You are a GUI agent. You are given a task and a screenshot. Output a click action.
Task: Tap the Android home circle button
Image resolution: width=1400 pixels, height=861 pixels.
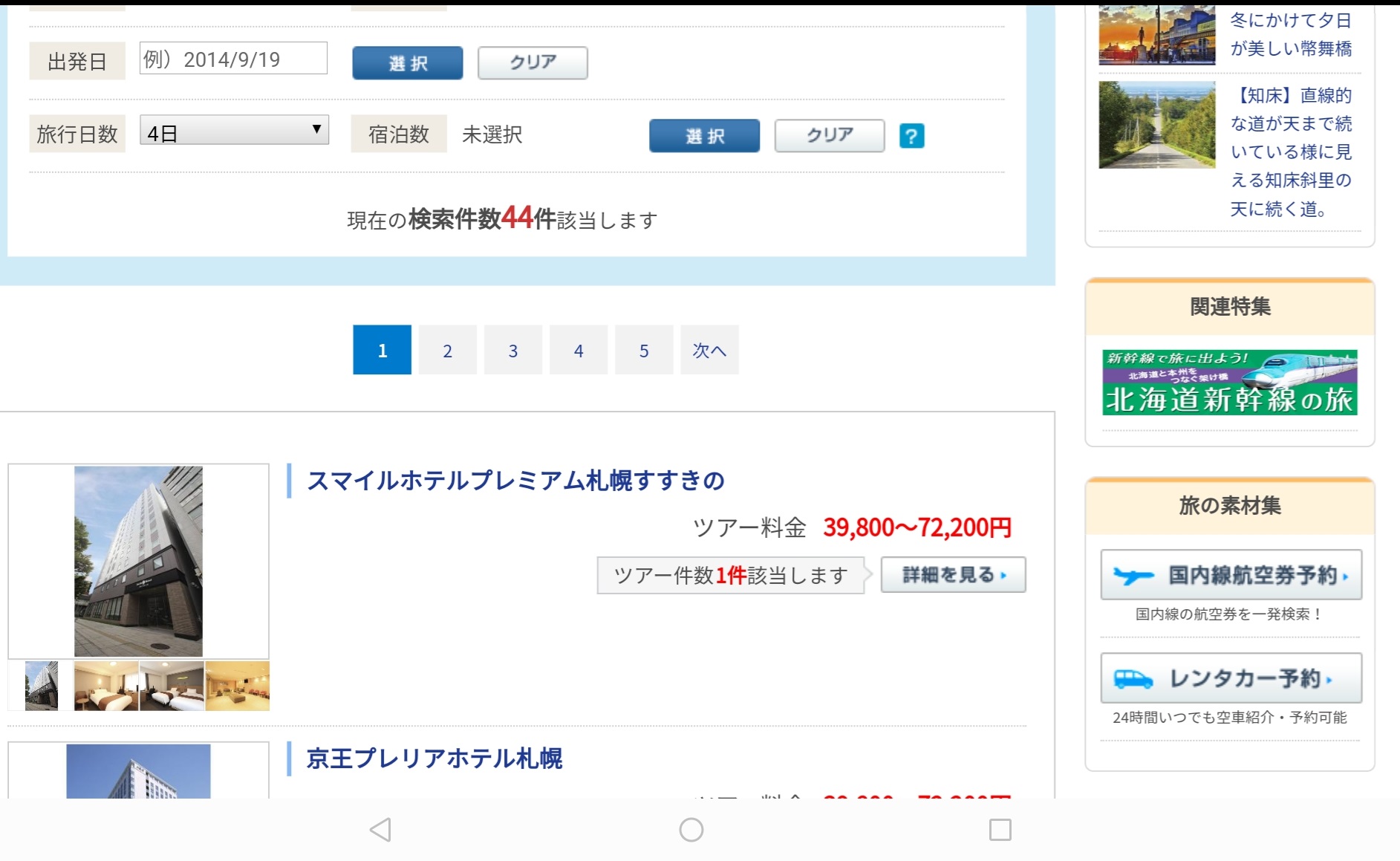pyautogui.click(x=691, y=829)
